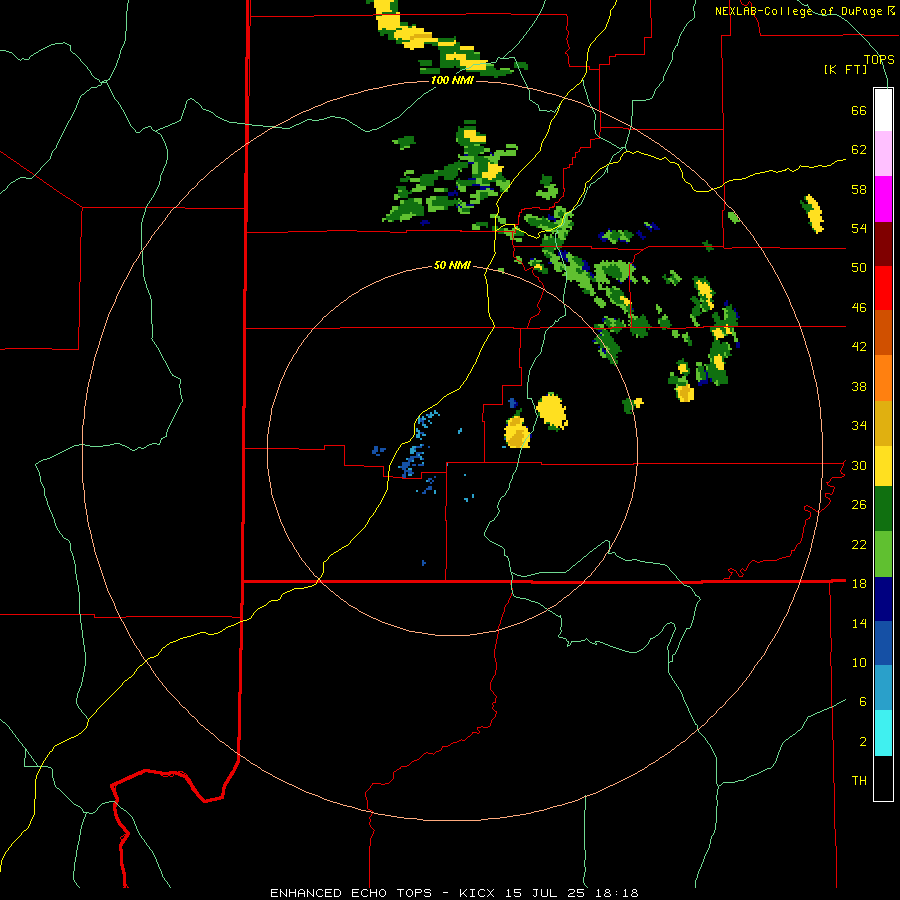Image resolution: width=900 pixels, height=900 pixels.
Task: Click the '26' legend label
Action: pyautogui.click(x=859, y=505)
